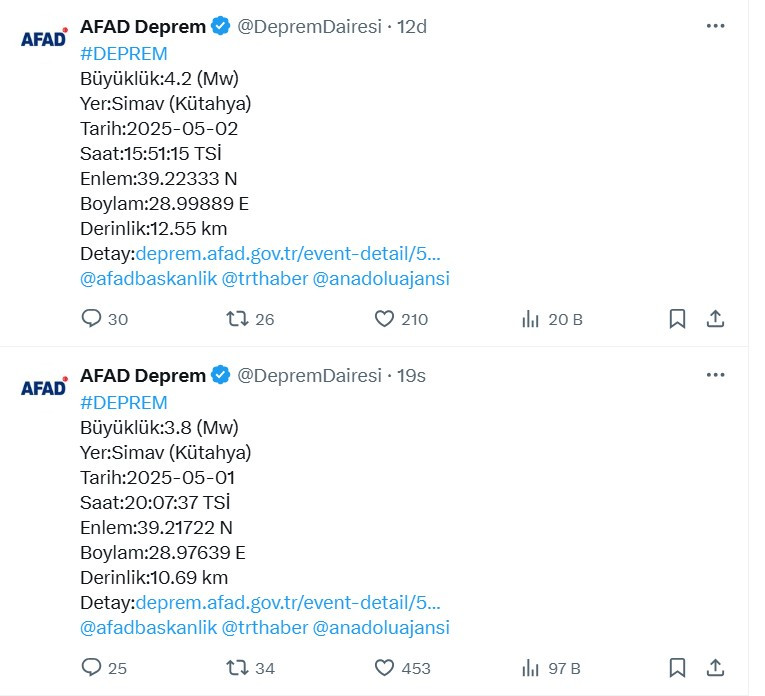
Task: Visit @trthaber mention in second tweet
Action: [x=265, y=628]
